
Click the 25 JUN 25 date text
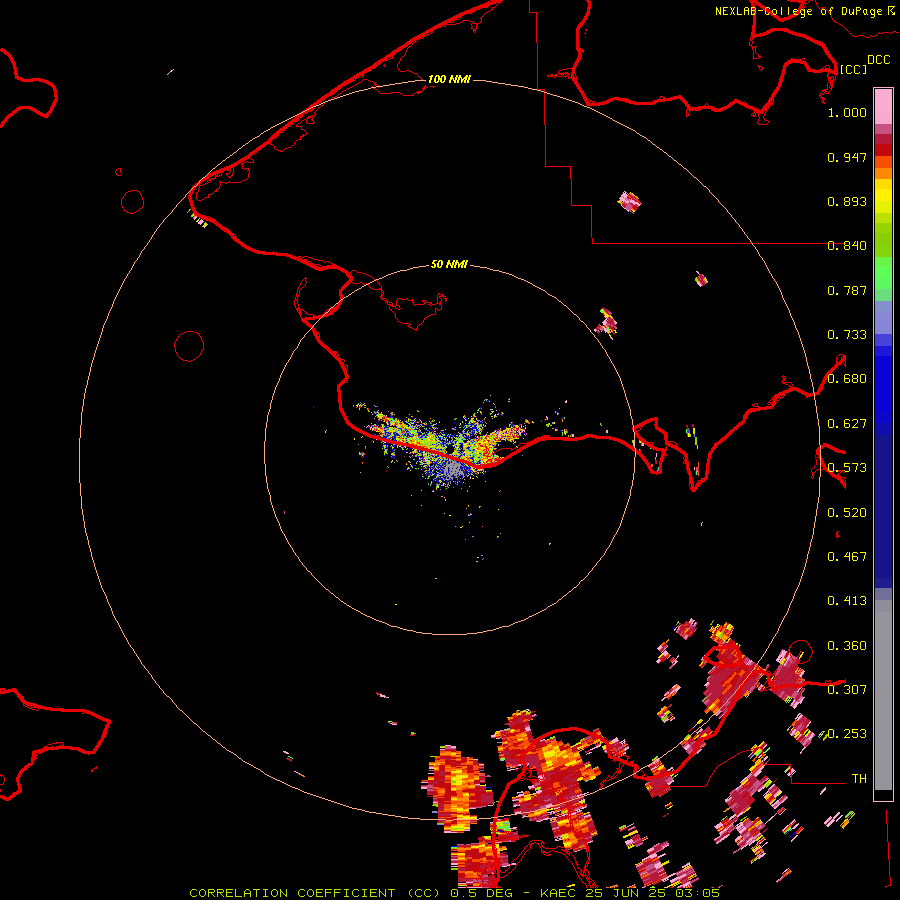[624, 893]
